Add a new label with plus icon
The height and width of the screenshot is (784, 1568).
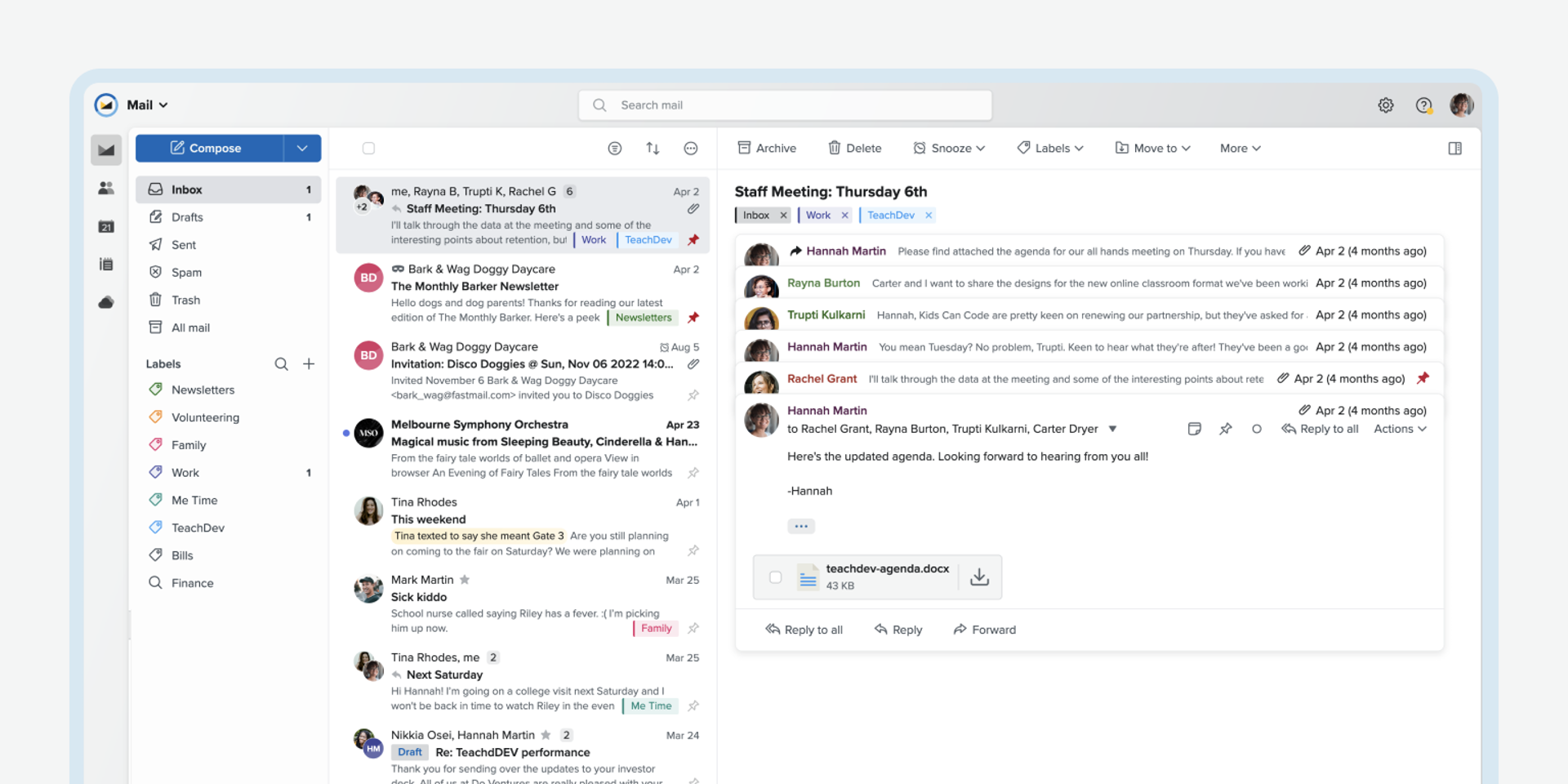[309, 364]
